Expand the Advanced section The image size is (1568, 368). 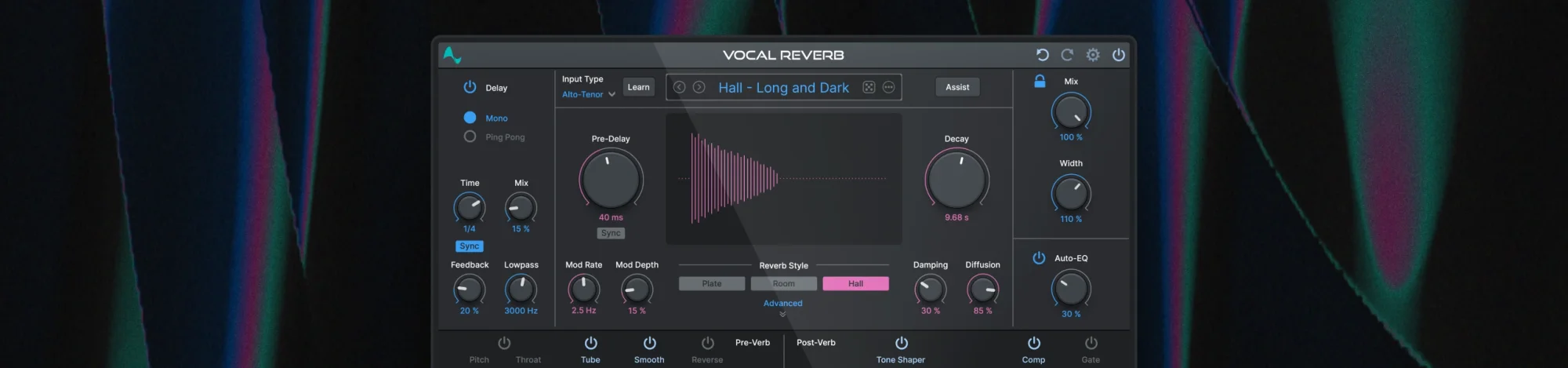pyautogui.click(x=782, y=307)
